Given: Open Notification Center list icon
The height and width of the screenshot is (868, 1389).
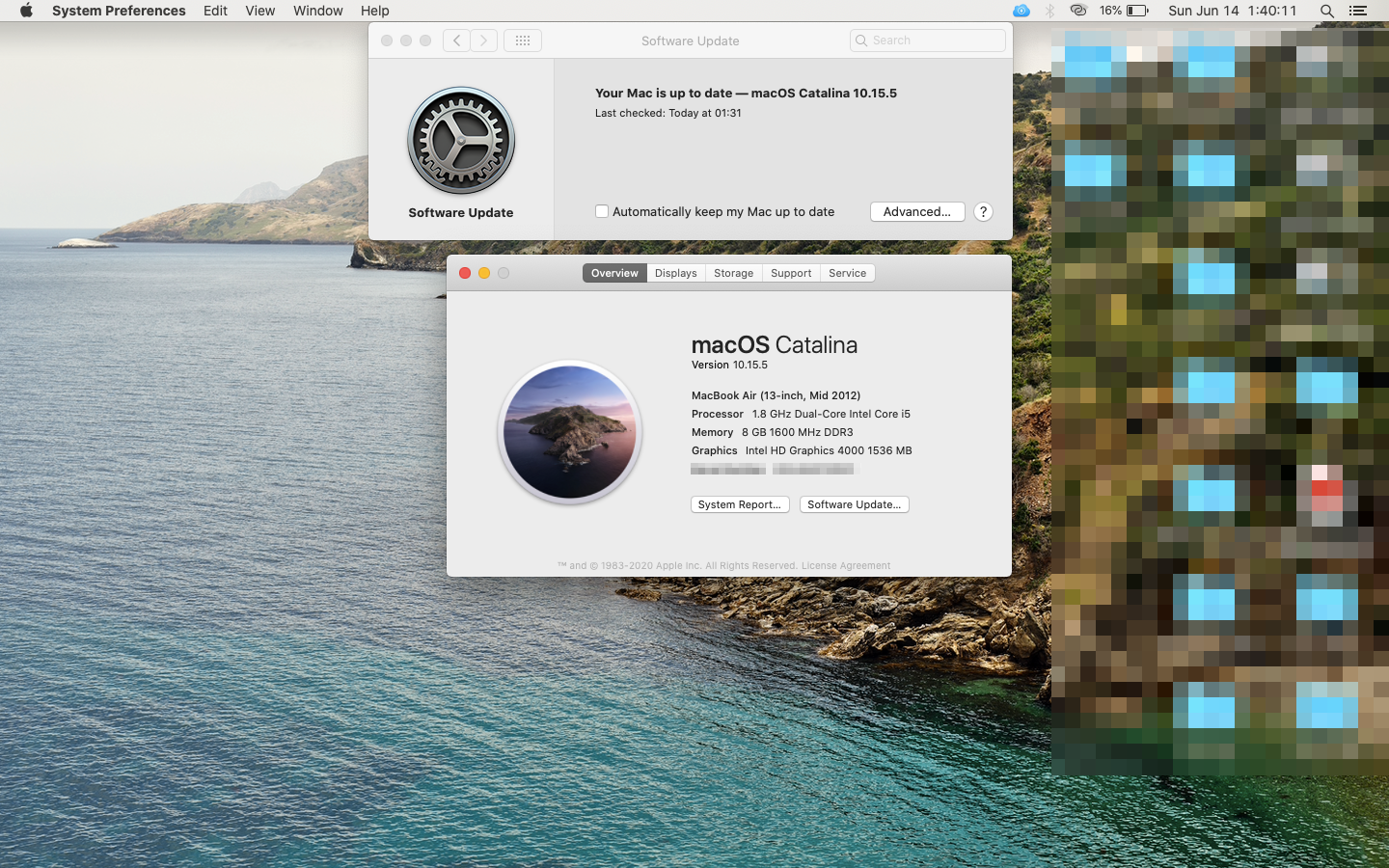Looking at the screenshot, I should click(x=1357, y=11).
